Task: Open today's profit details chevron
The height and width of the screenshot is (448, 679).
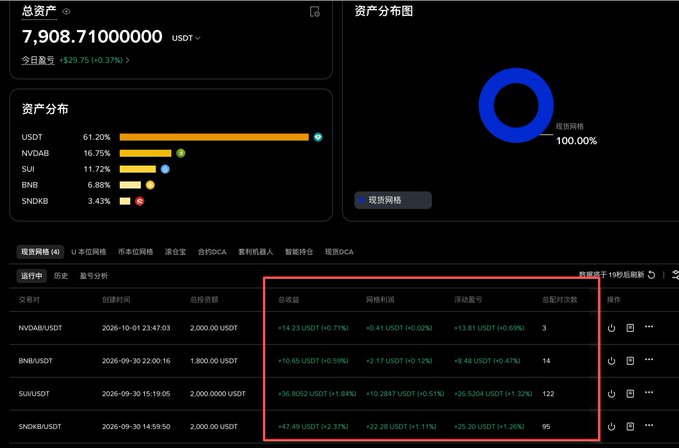Action: (x=127, y=60)
